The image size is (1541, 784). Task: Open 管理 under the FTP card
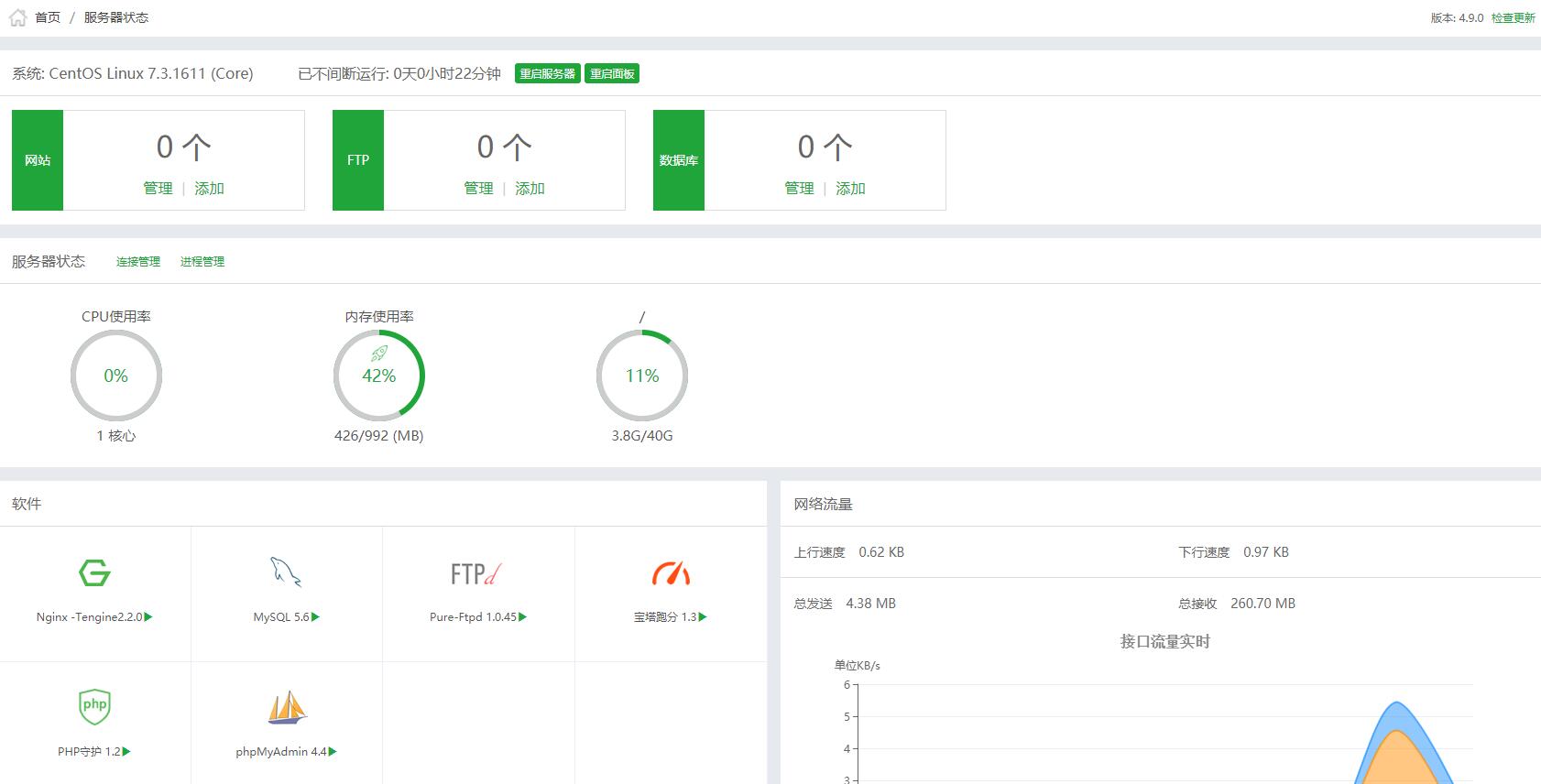click(x=478, y=188)
